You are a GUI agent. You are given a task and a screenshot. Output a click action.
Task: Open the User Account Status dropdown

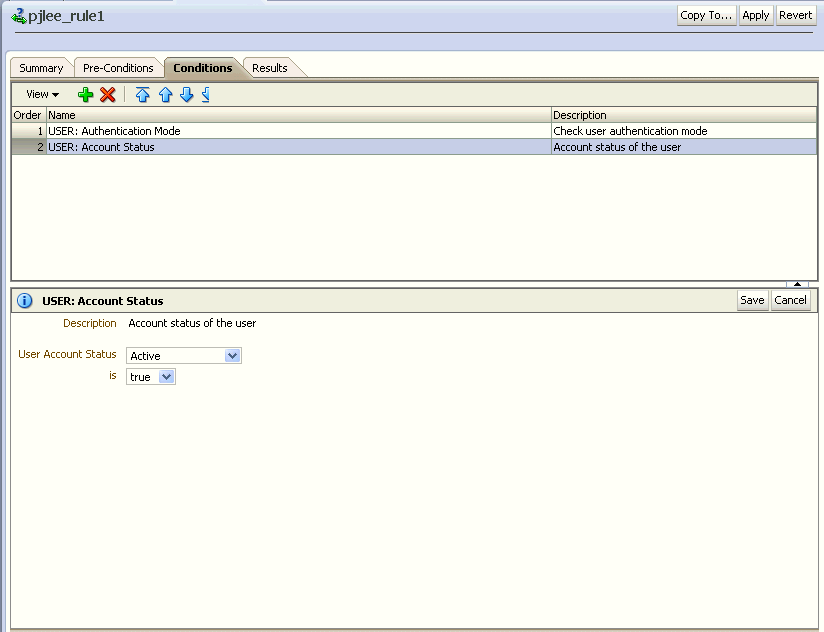[x=232, y=355]
